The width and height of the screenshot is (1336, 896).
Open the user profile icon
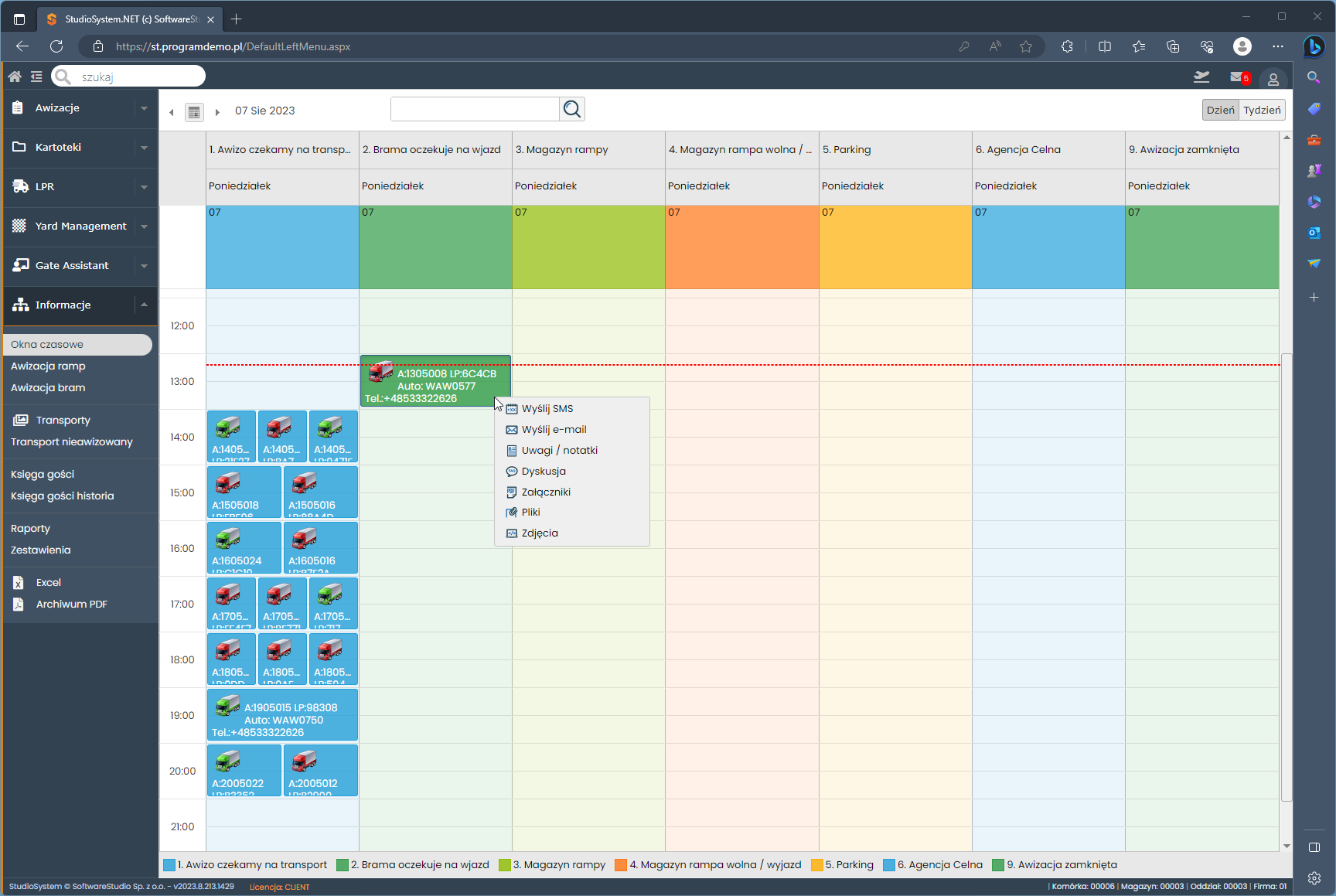[x=1273, y=79]
